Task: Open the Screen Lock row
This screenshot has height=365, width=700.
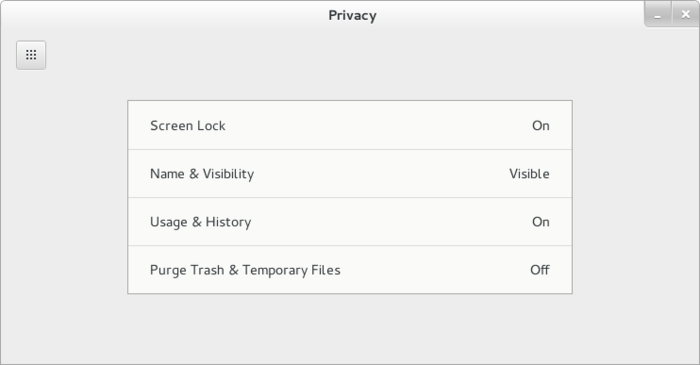Action: 350,125
